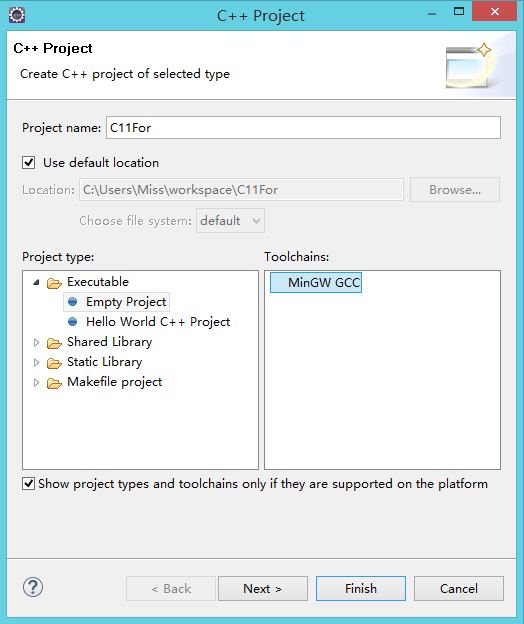The width and height of the screenshot is (524, 624).
Task: Expand the Static Library node
Action: tap(36, 362)
